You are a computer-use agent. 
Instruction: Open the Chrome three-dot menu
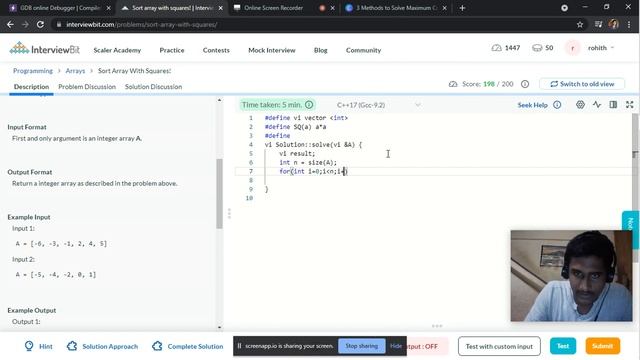tap(629, 24)
